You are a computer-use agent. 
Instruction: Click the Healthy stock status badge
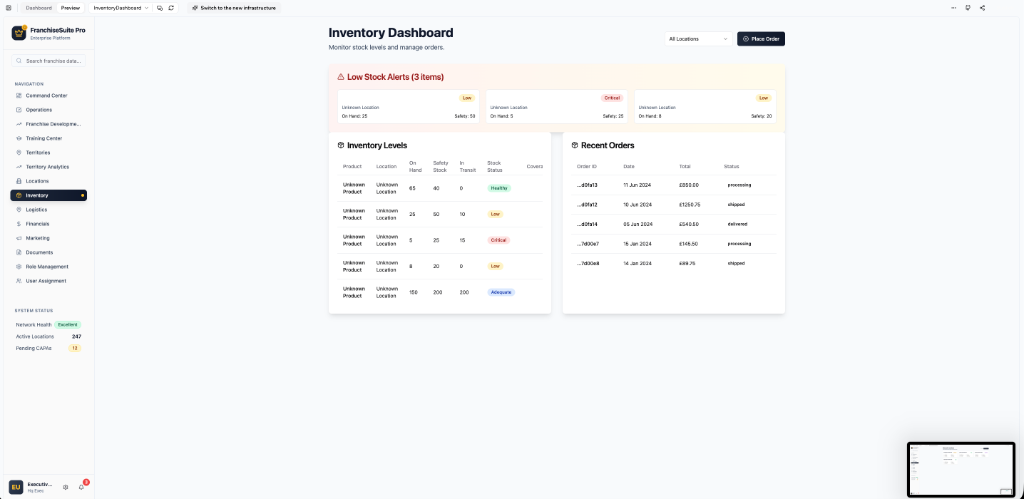499,188
